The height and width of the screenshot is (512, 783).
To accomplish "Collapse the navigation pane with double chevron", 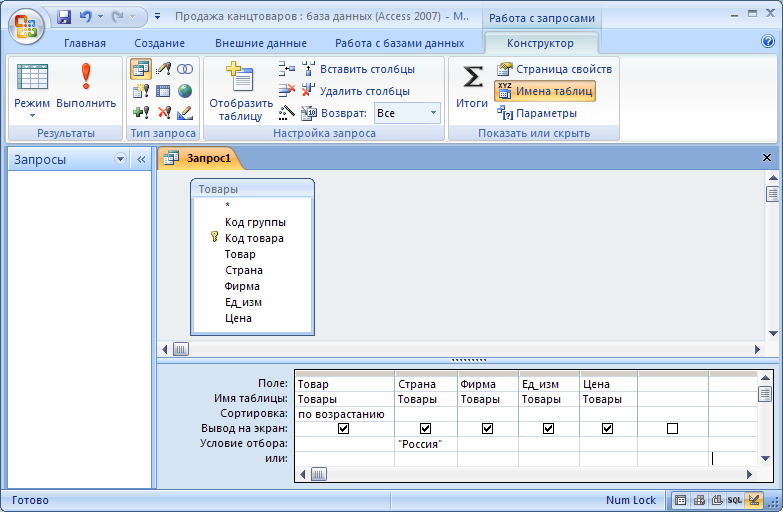I will click(141, 159).
